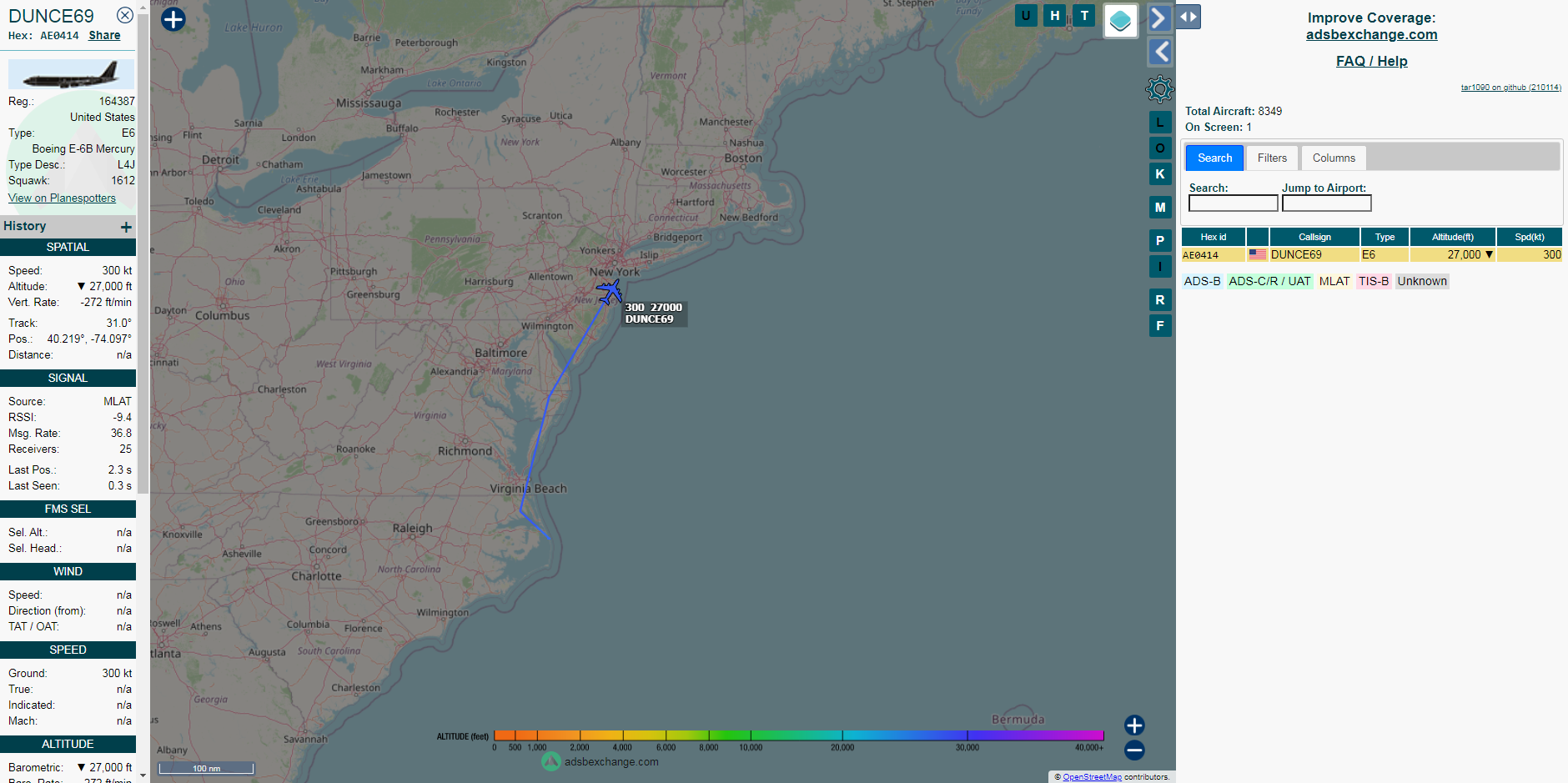
Task: Open View on Planespotters link
Action: [x=62, y=198]
